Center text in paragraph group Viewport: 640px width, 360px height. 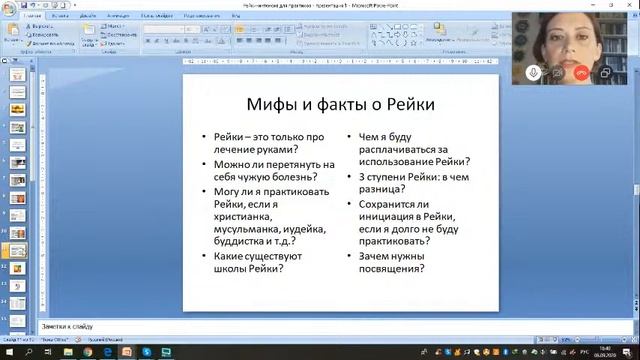(249, 41)
